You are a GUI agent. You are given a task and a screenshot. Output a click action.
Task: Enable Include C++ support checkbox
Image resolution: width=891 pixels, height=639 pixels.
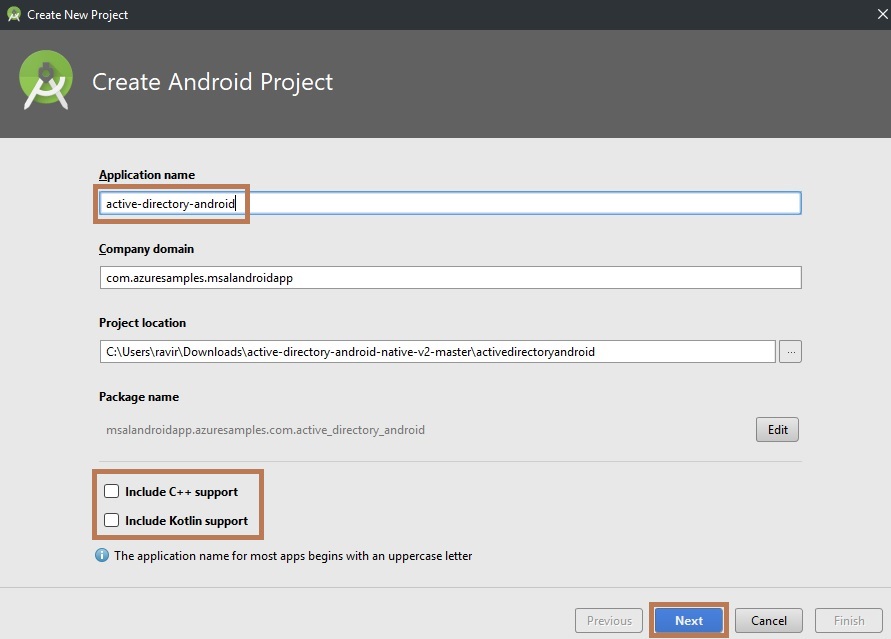112,492
